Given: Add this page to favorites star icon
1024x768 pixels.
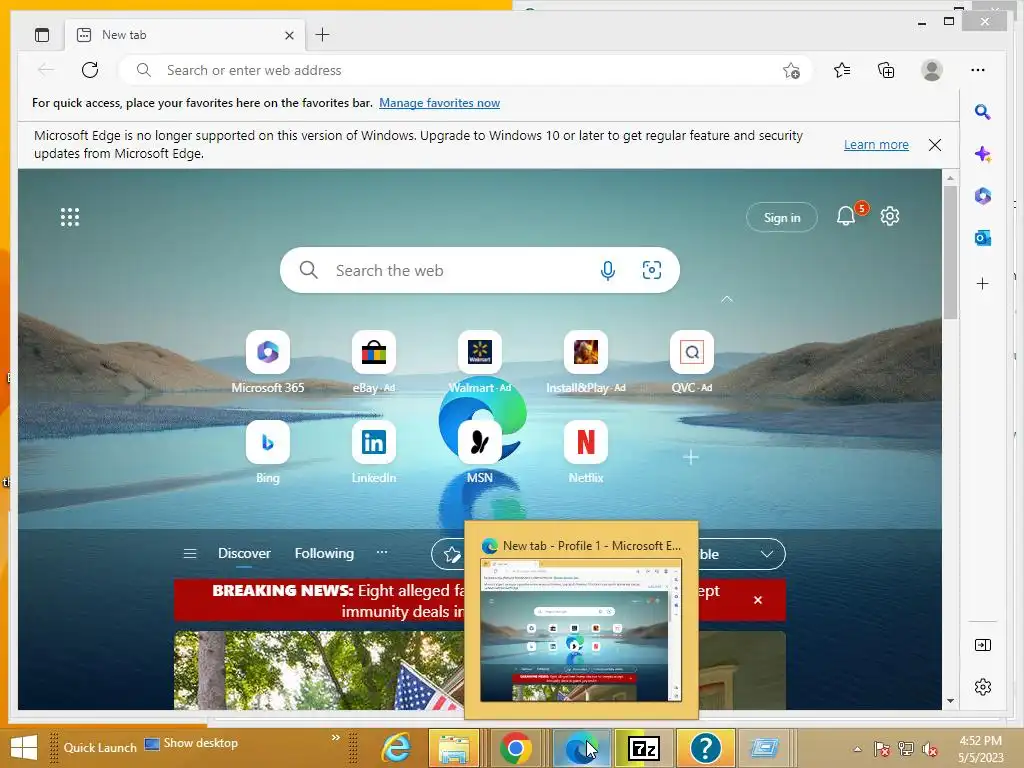Looking at the screenshot, I should coord(791,70).
